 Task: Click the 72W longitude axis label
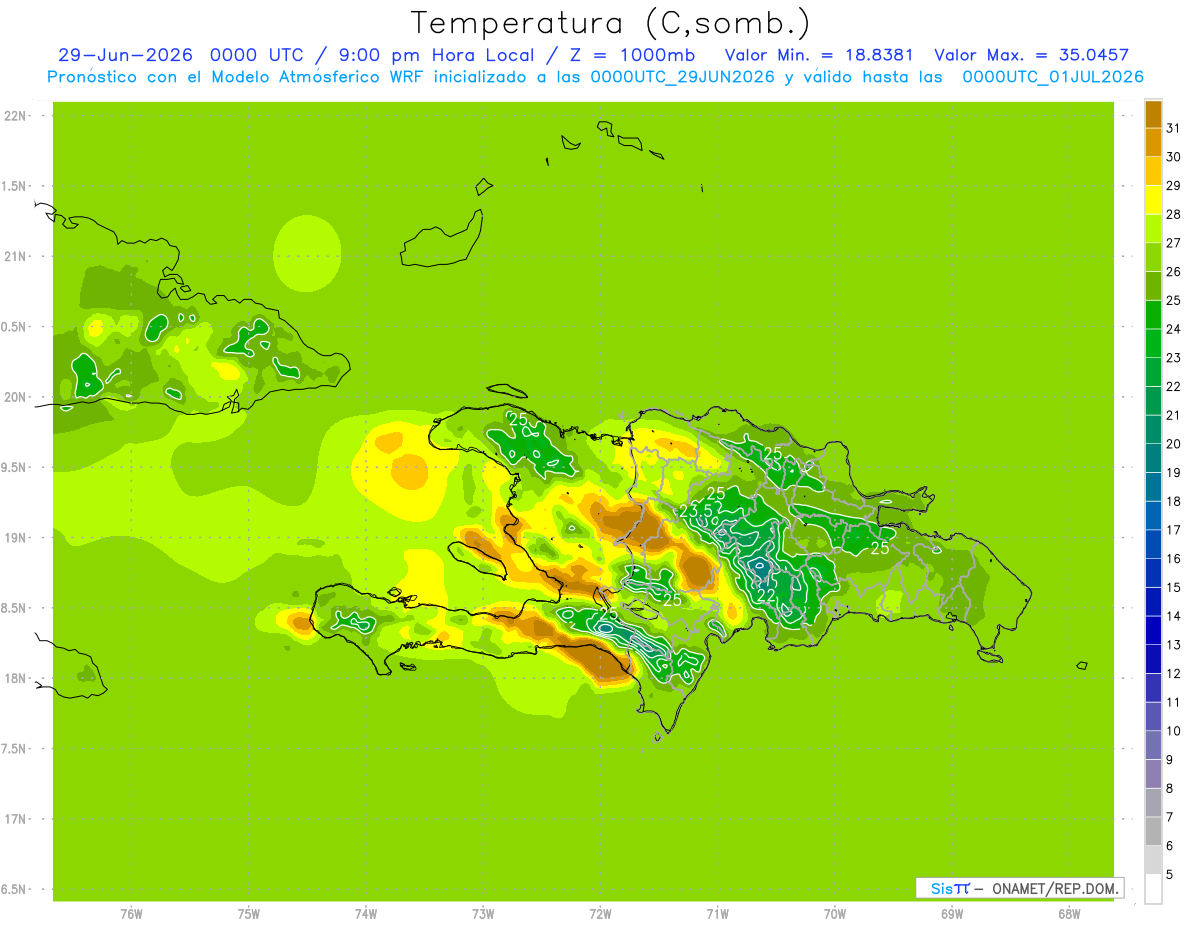pyautogui.click(x=600, y=913)
